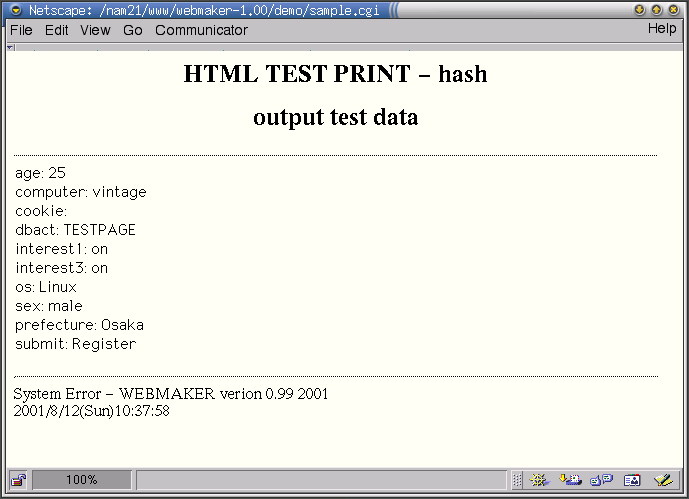The image size is (689, 499).
Task: Open Address Book from the component bar
Action: (x=631, y=480)
